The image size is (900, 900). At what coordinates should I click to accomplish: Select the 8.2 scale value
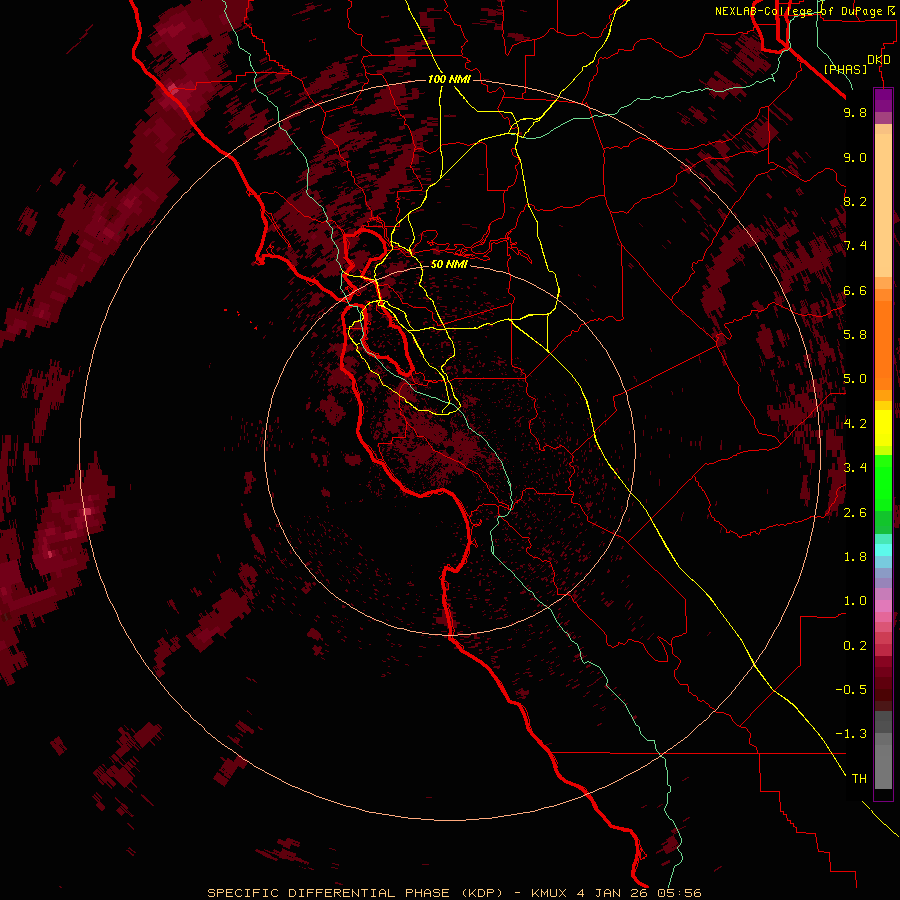click(x=855, y=201)
